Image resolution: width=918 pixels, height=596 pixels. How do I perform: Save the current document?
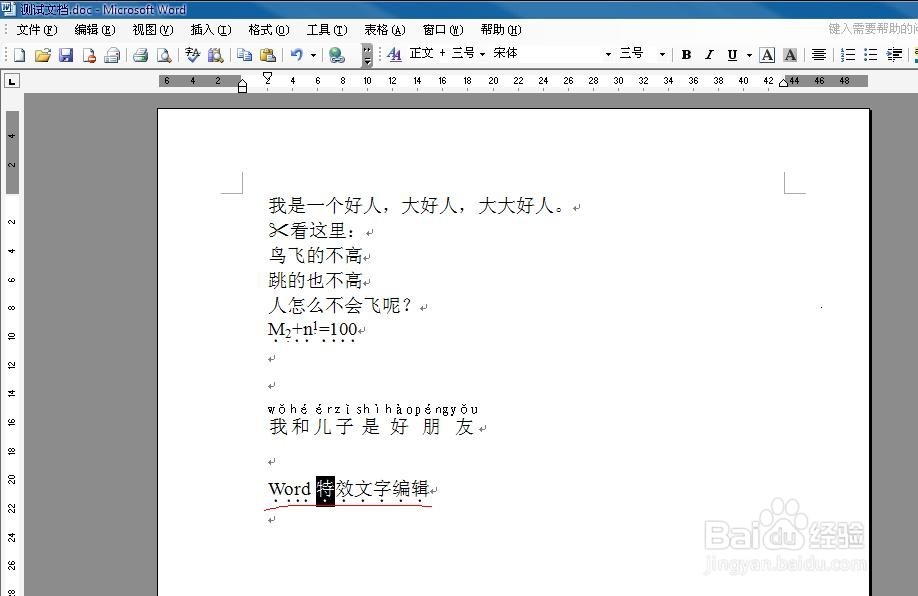pyautogui.click(x=64, y=54)
